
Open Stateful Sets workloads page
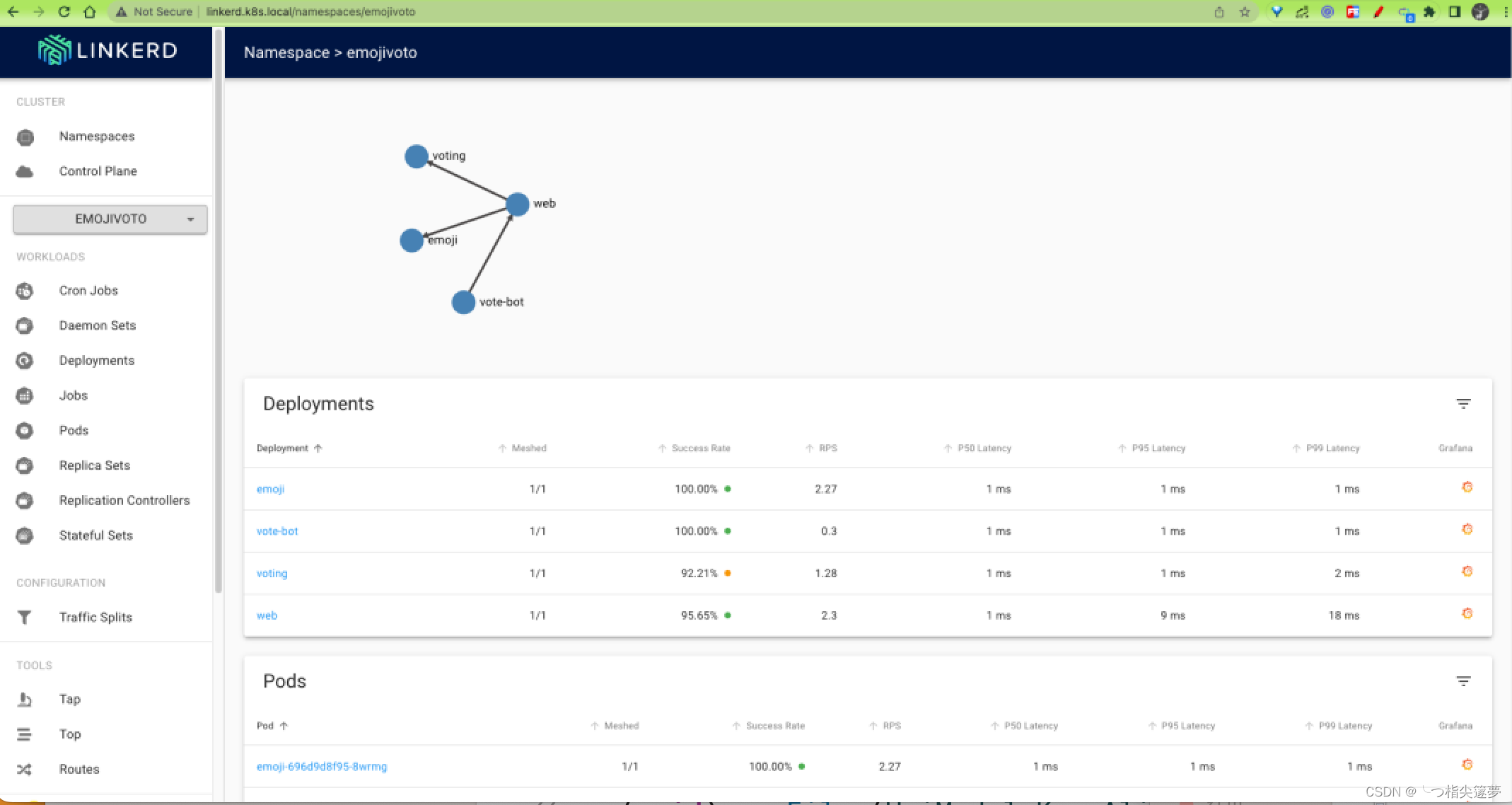click(x=95, y=535)
